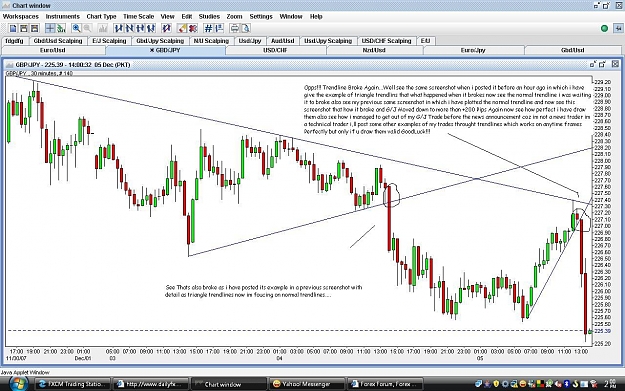The height and width of the screenshot is (391, 625).
Task: Select the fourth blue line-drawing tool
Action: coord(151,28)
